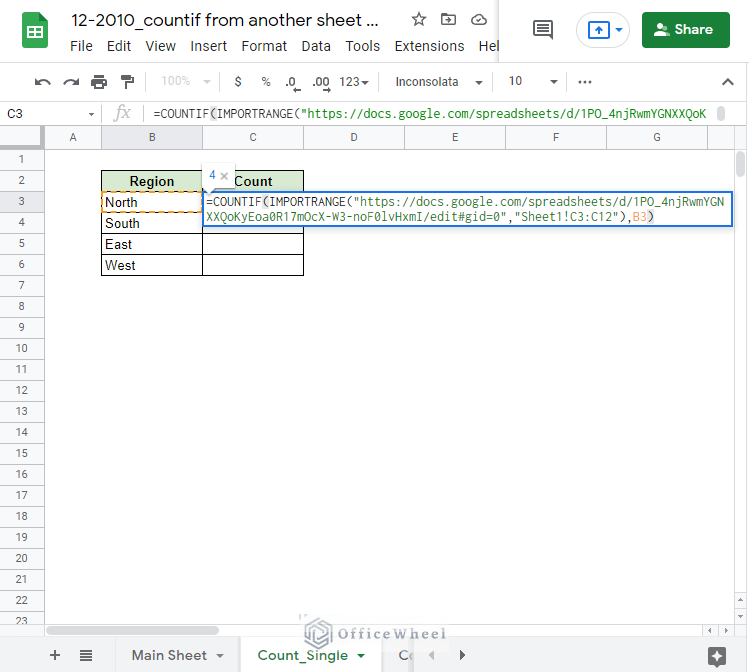Switch to the Main Sheet tab

click(x=169, y=655)
